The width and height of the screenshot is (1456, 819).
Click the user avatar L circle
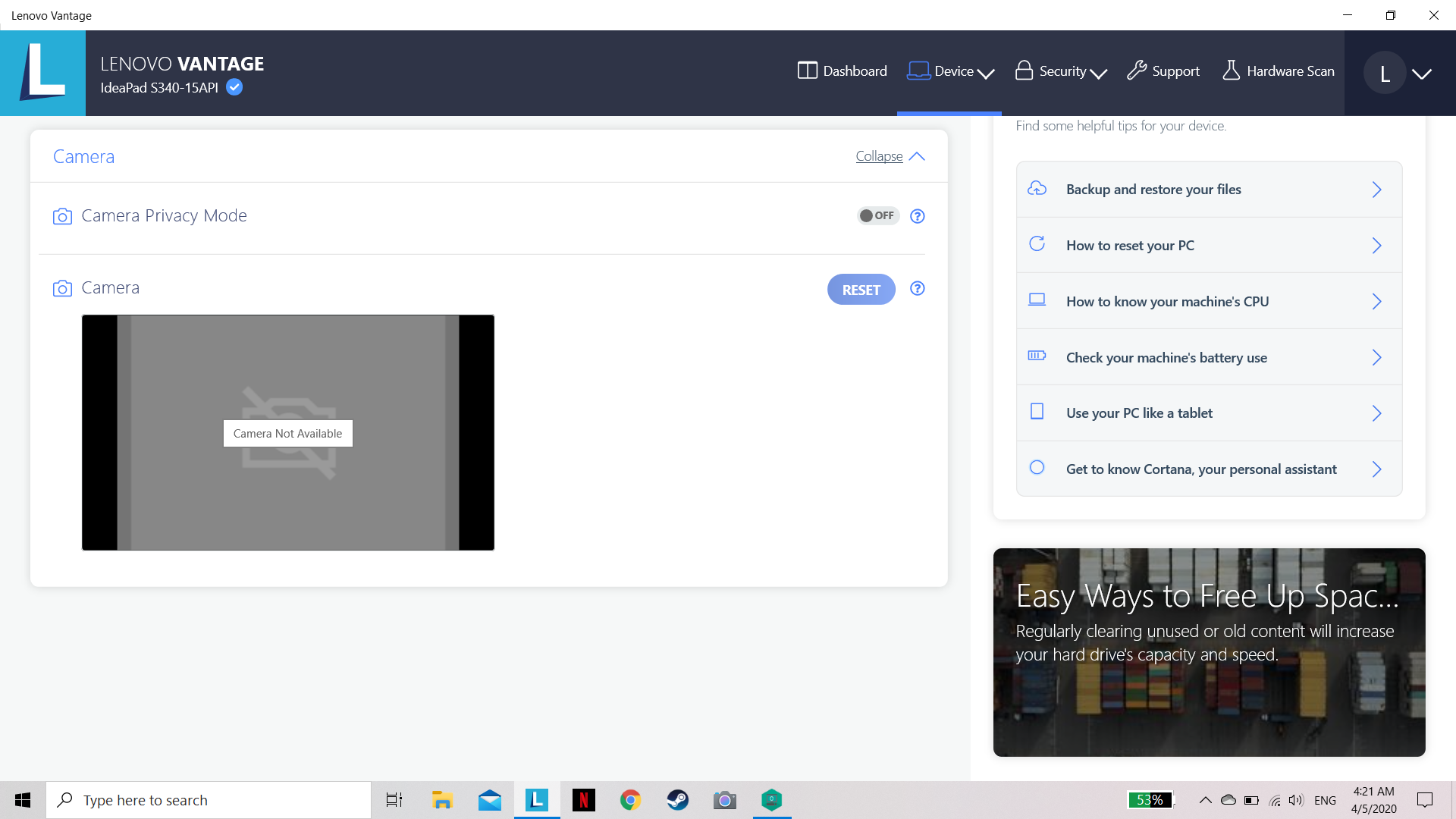point(1385,73)
